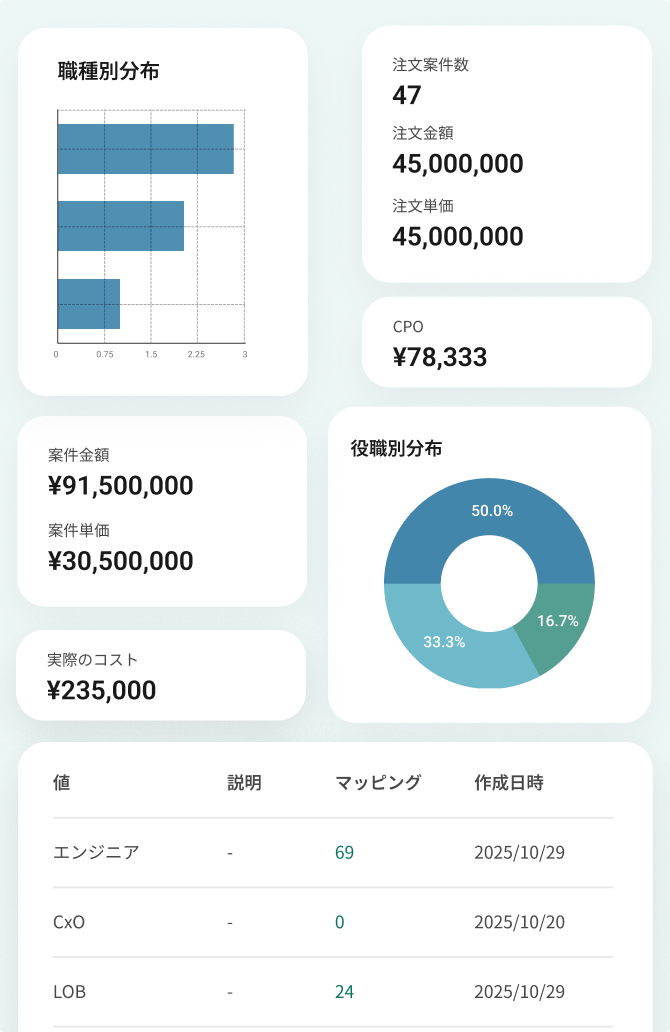Select the エンジニア table row
Viewport: 670px width, 1032px height.
pyautogui.click(x=96, y=853)
